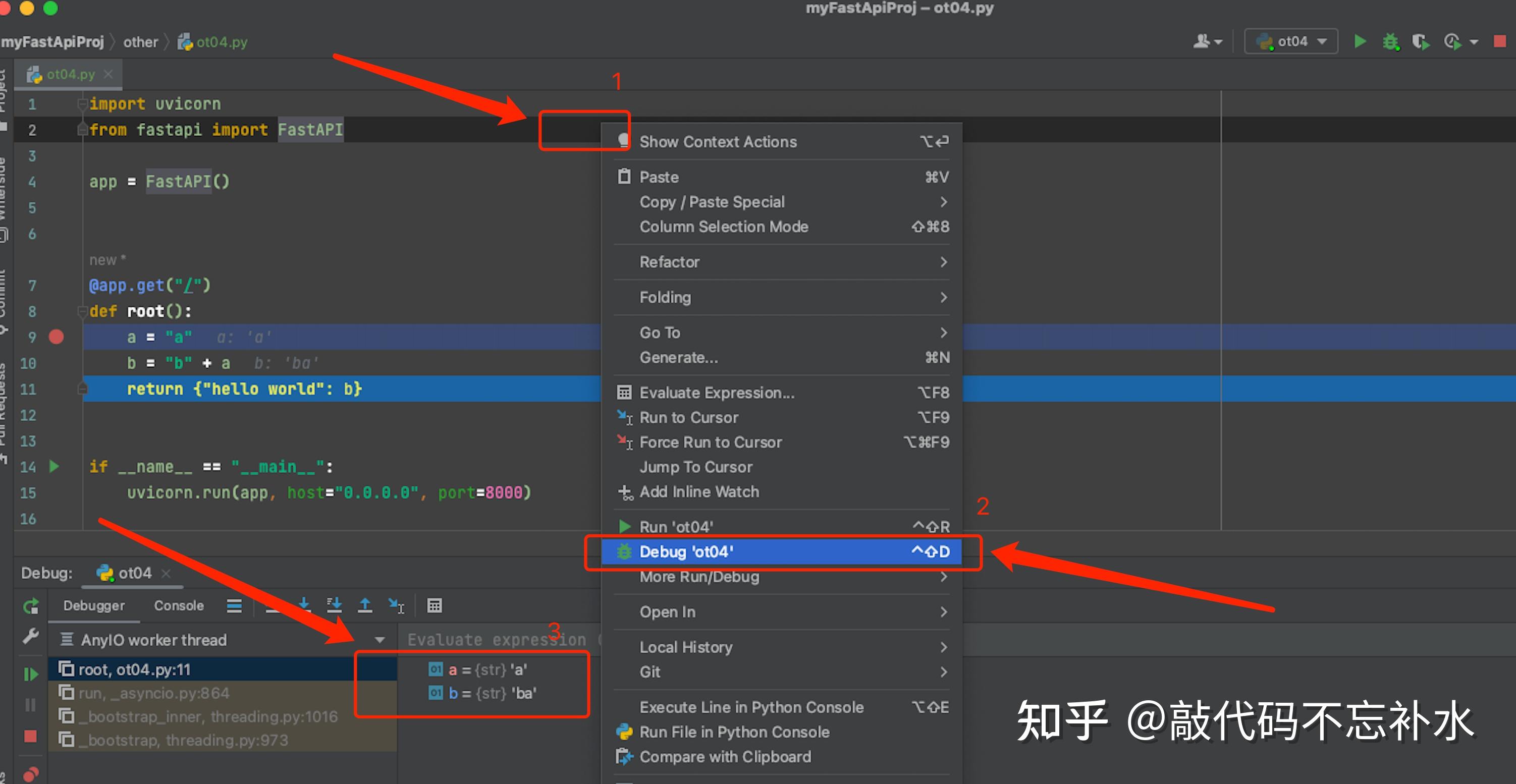
Task: Choose Run File in Python Console
Action: tap(734, 732)
